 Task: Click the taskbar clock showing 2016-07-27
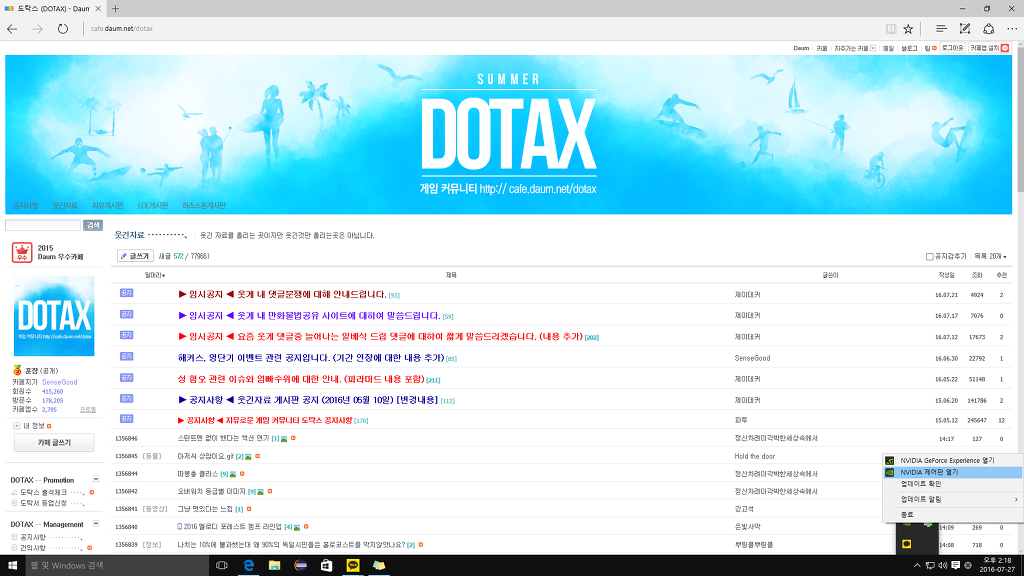click(x=997, y=566)
